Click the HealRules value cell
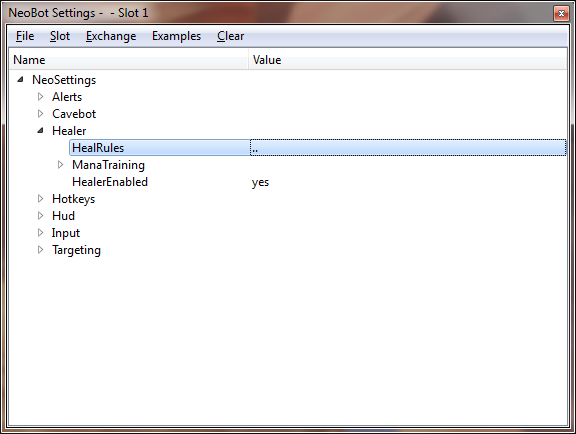The image size is (576, 434). (408, 148)
